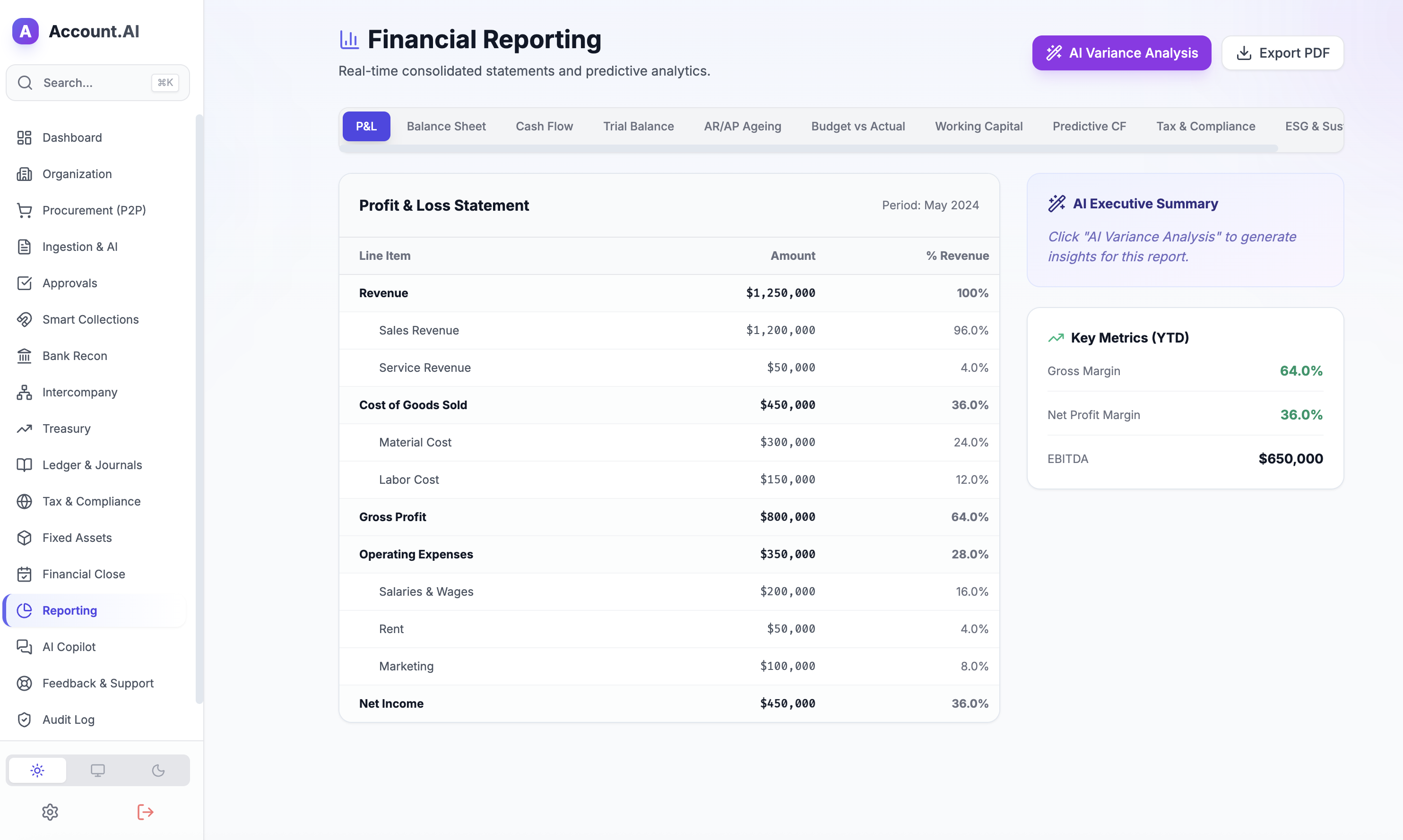Image resolution: width=1403 pixels, height=840 pixels.
Task: Open Intercompany sidebar icon
Action: tap(25, 392)
